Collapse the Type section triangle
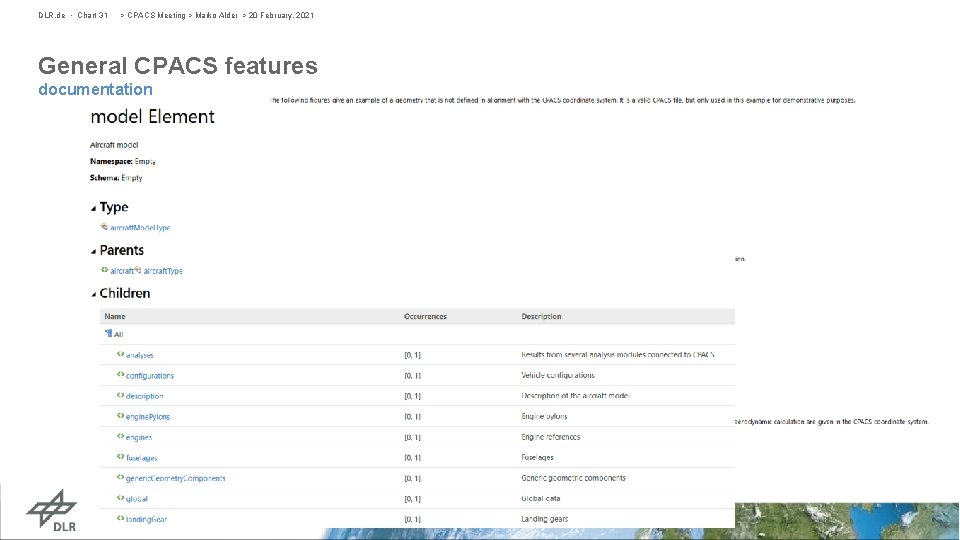This screenshot has width=960, height=540. click(x=94, y=209)
